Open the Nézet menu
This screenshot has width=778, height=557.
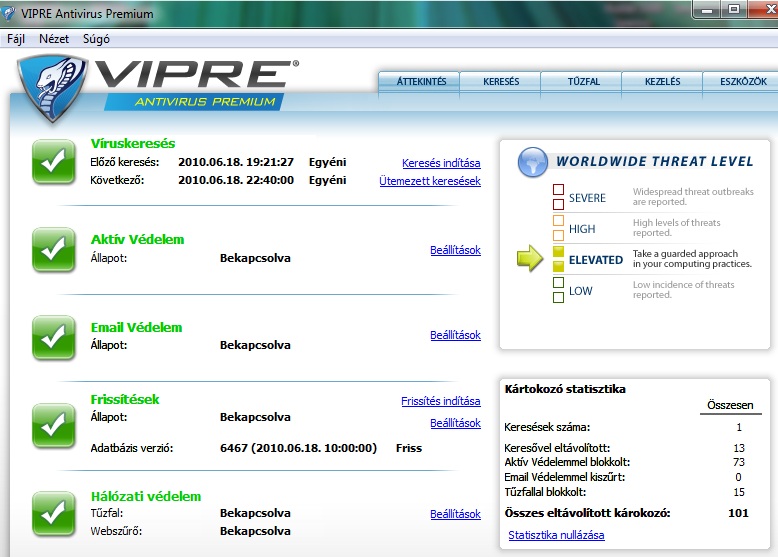(x=54, y=39)
